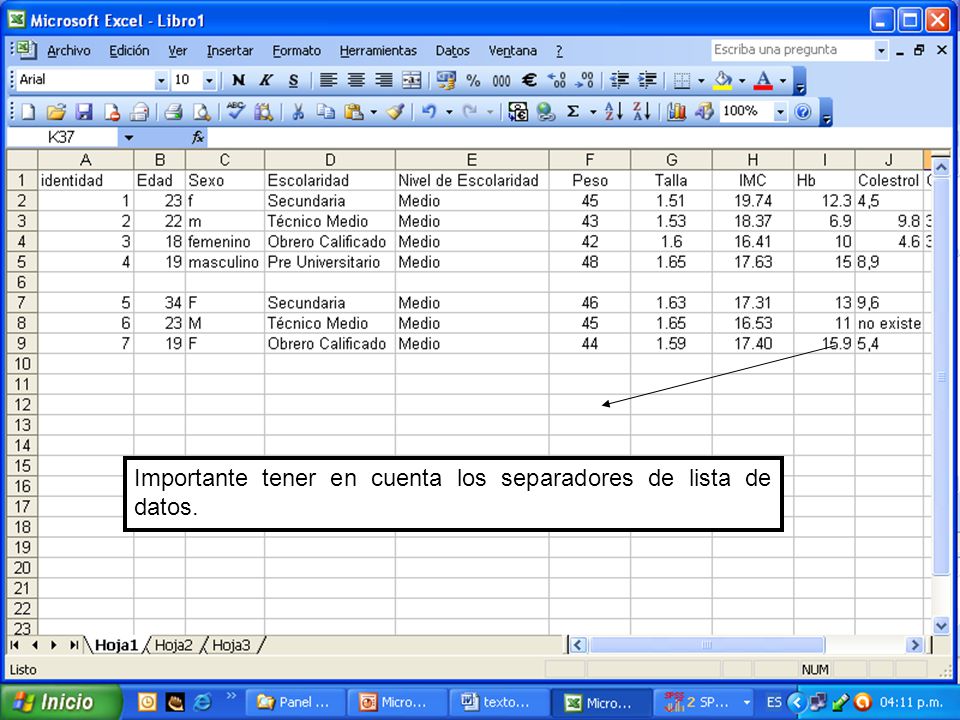This screenshot has width=960, height=720.
Task: Increase decimal places
Action: click(x=557, y=80)
